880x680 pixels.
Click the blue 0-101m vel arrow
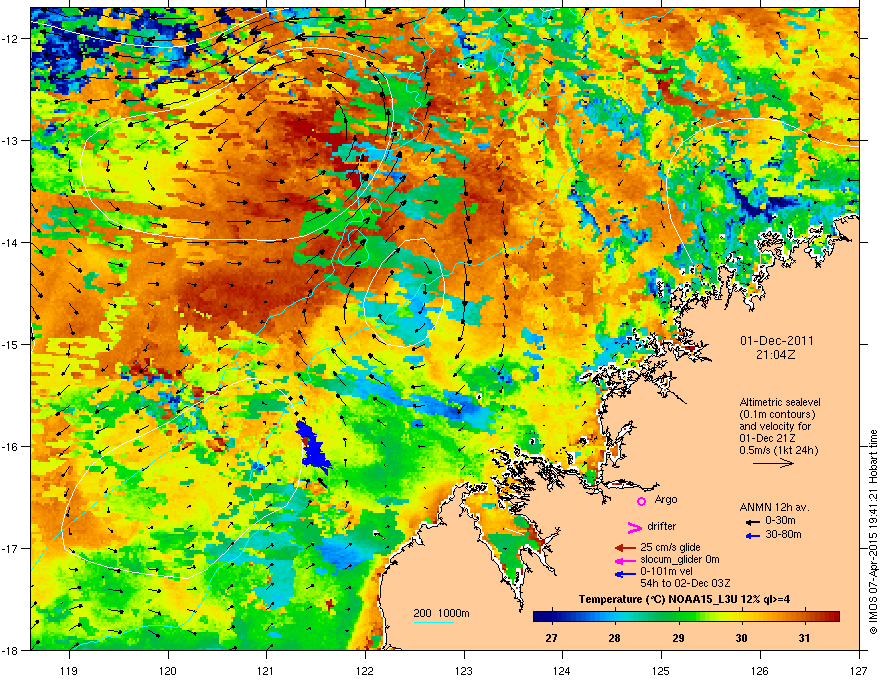(x=625, y=574)
